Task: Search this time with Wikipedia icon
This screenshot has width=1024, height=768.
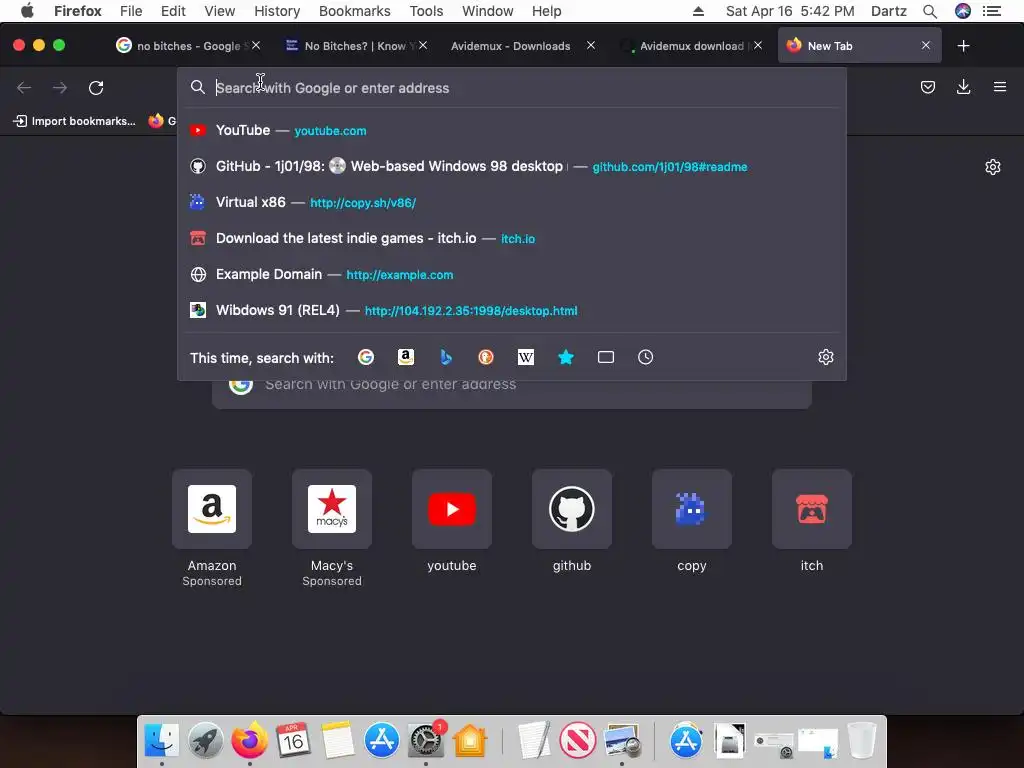Action: [x=526, y=357]
